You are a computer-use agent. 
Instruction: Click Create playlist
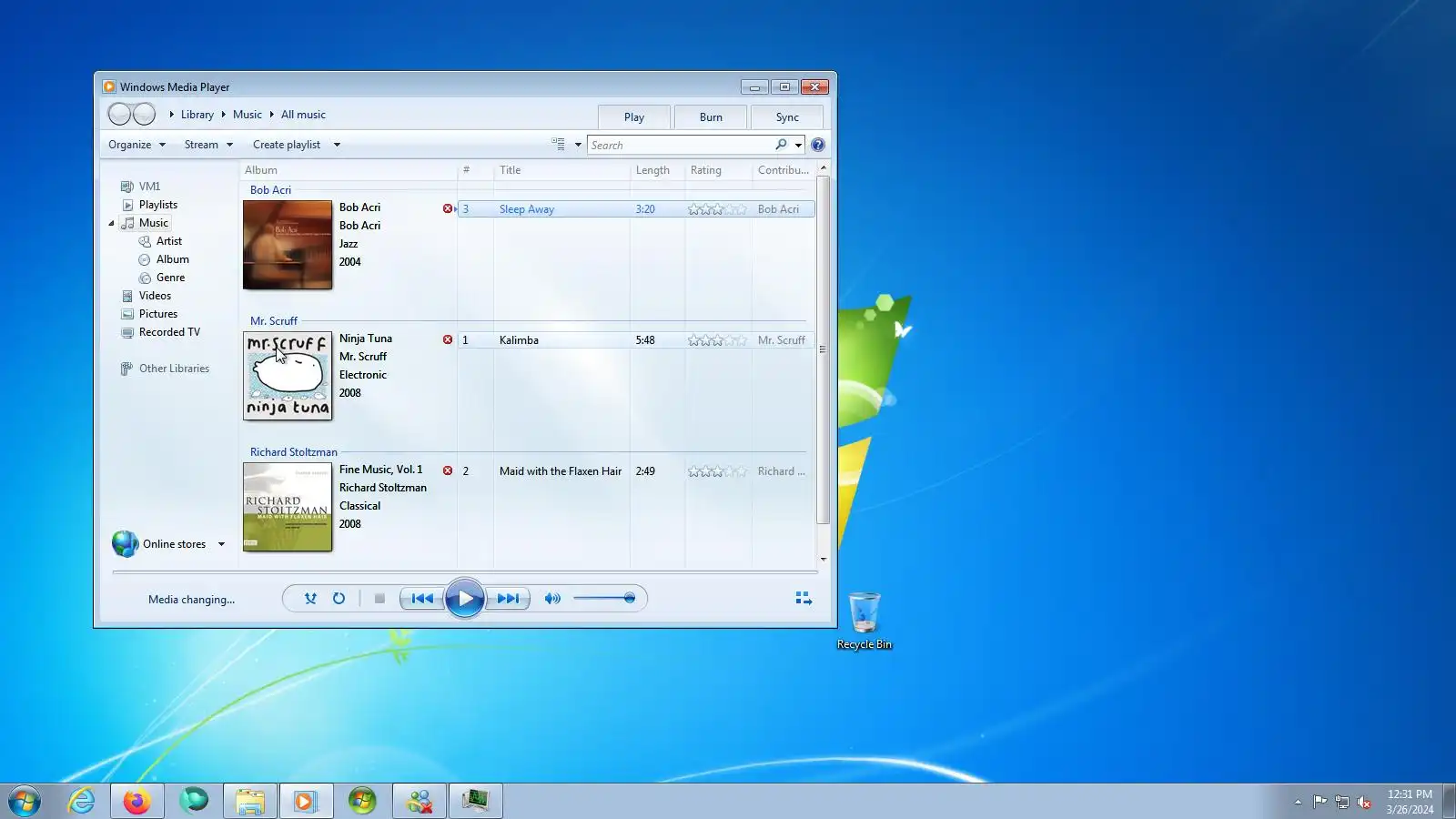[287, 145]
